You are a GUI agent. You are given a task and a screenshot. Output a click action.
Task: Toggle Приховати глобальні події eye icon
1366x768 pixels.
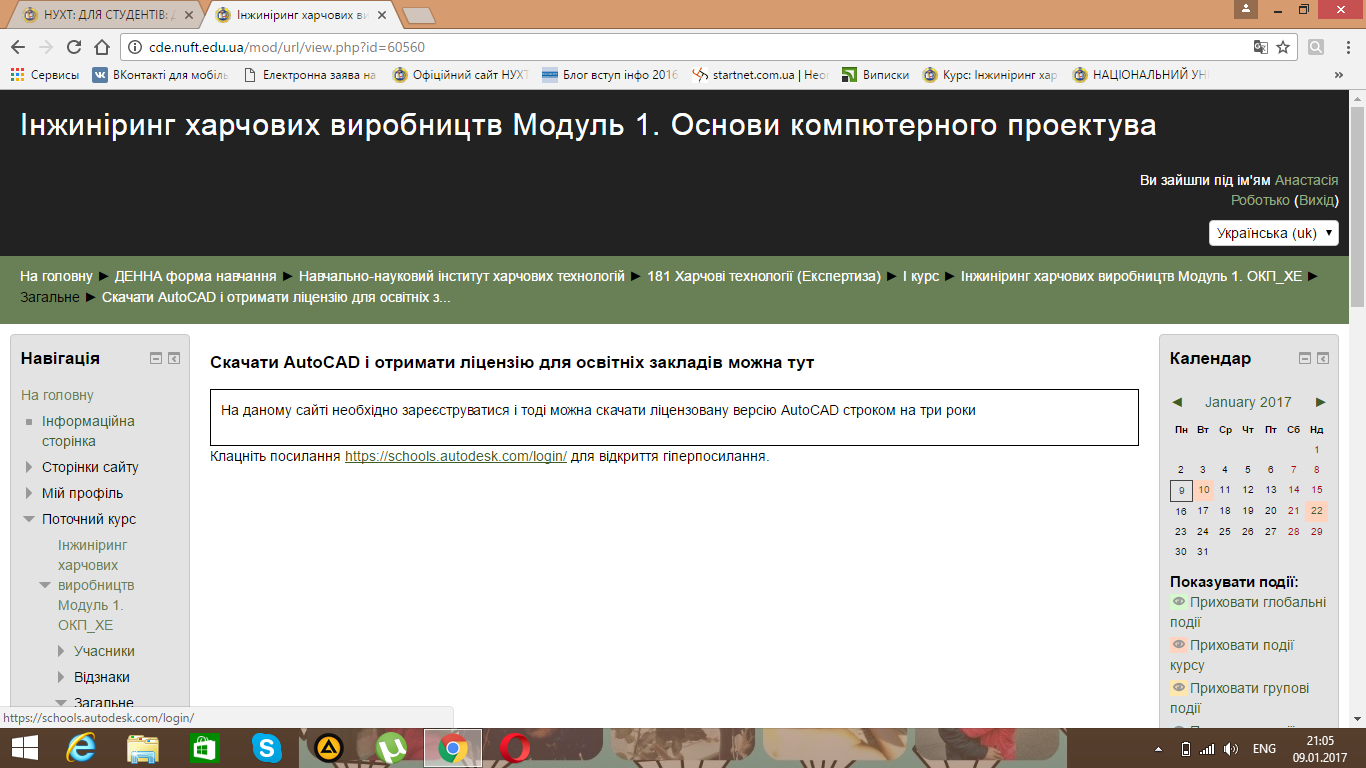(x=1178, y=602)
